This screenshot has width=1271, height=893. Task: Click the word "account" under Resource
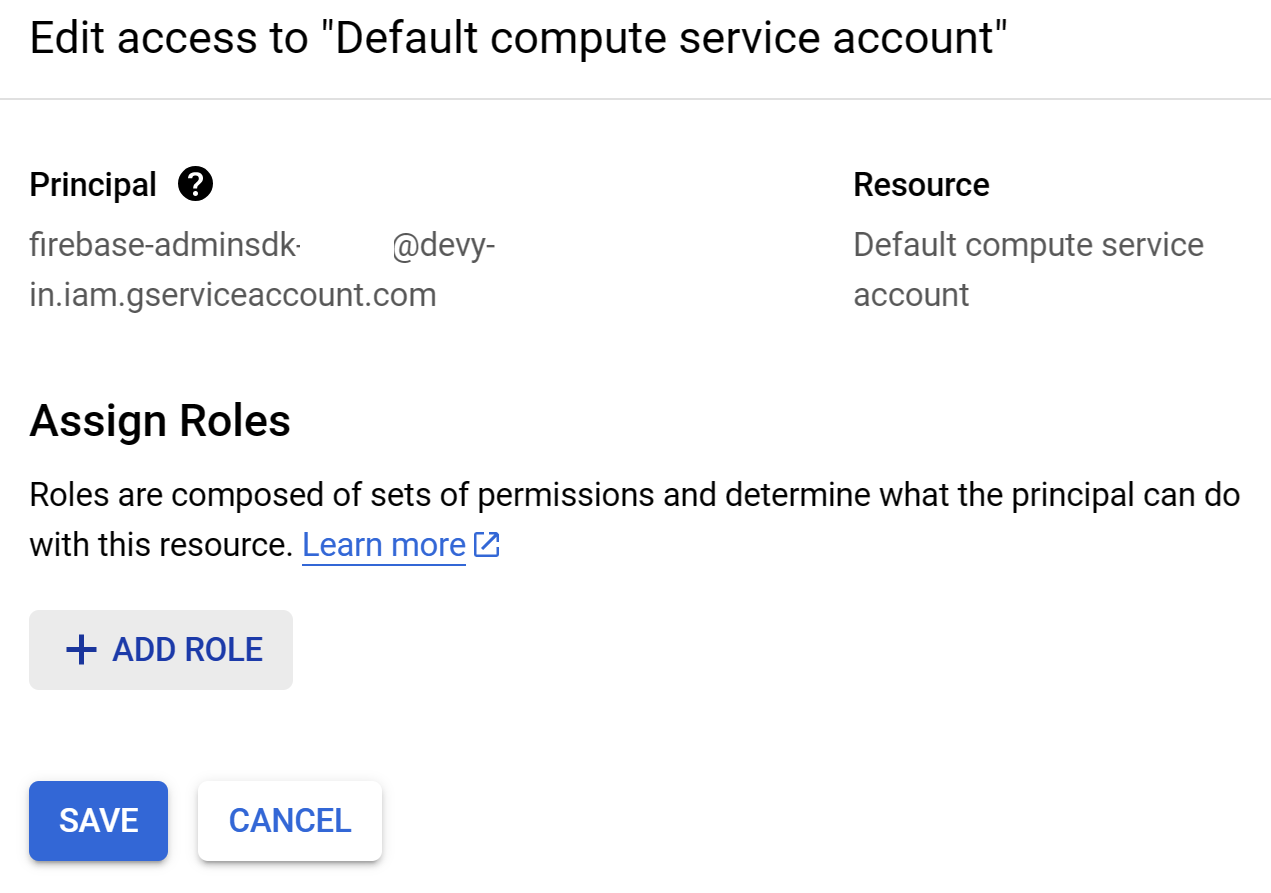tap(911, 295)
